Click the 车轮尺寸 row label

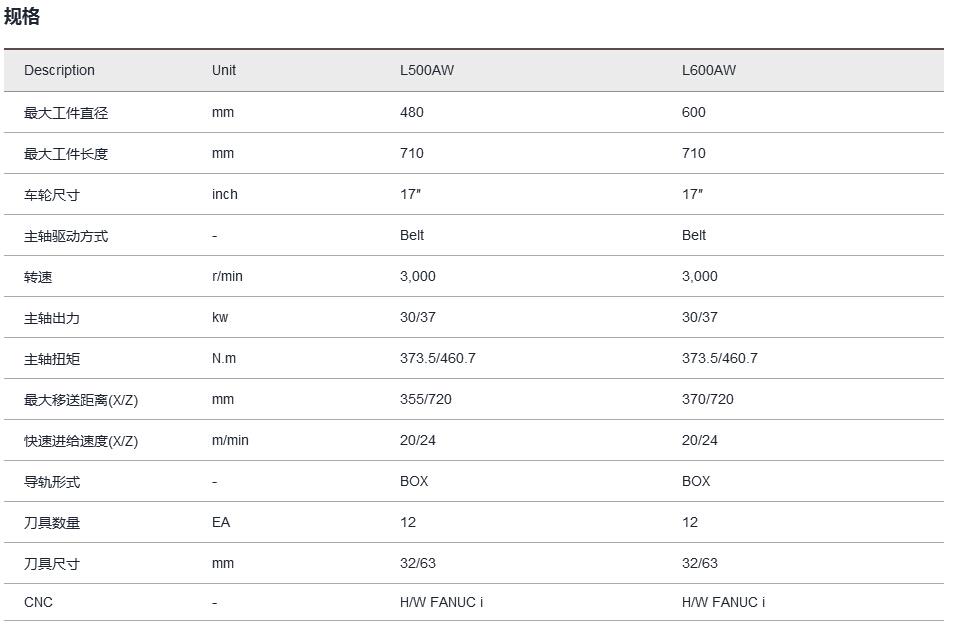coord(52,195)
